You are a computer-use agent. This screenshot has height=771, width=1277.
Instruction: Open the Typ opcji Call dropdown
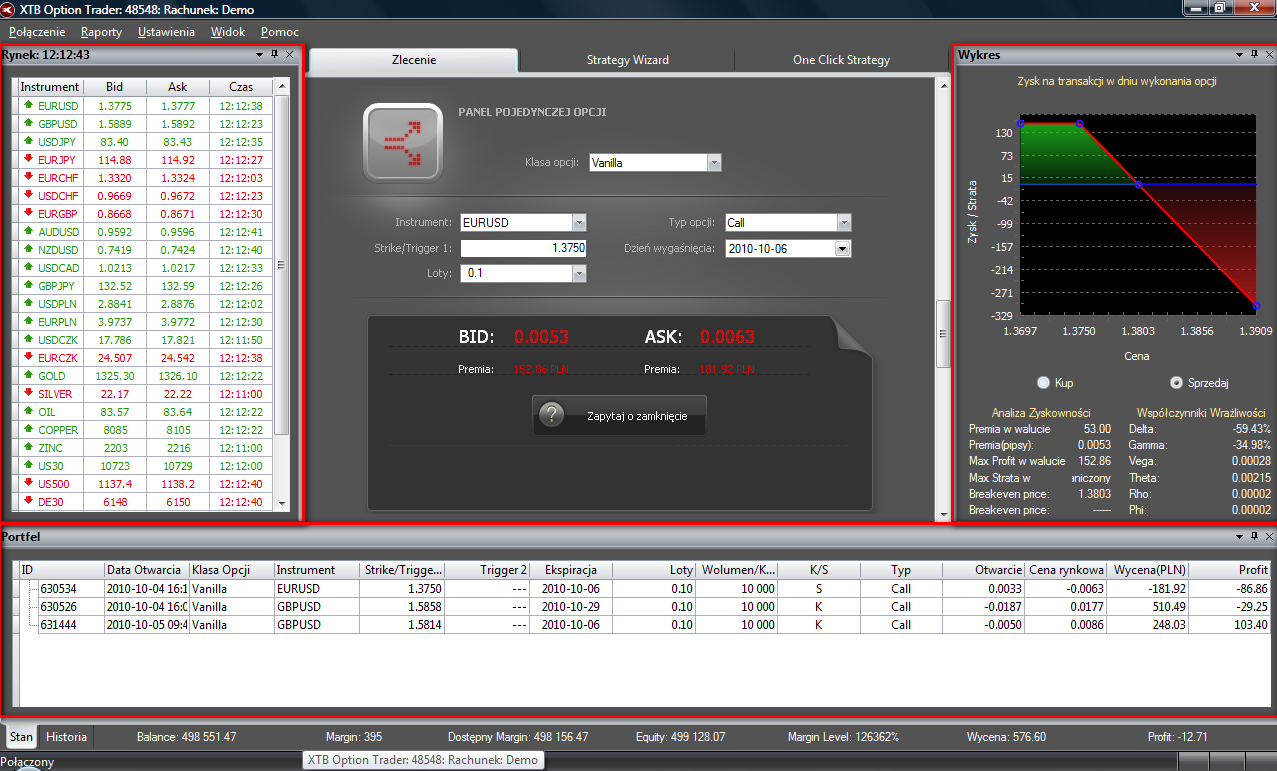844,222
